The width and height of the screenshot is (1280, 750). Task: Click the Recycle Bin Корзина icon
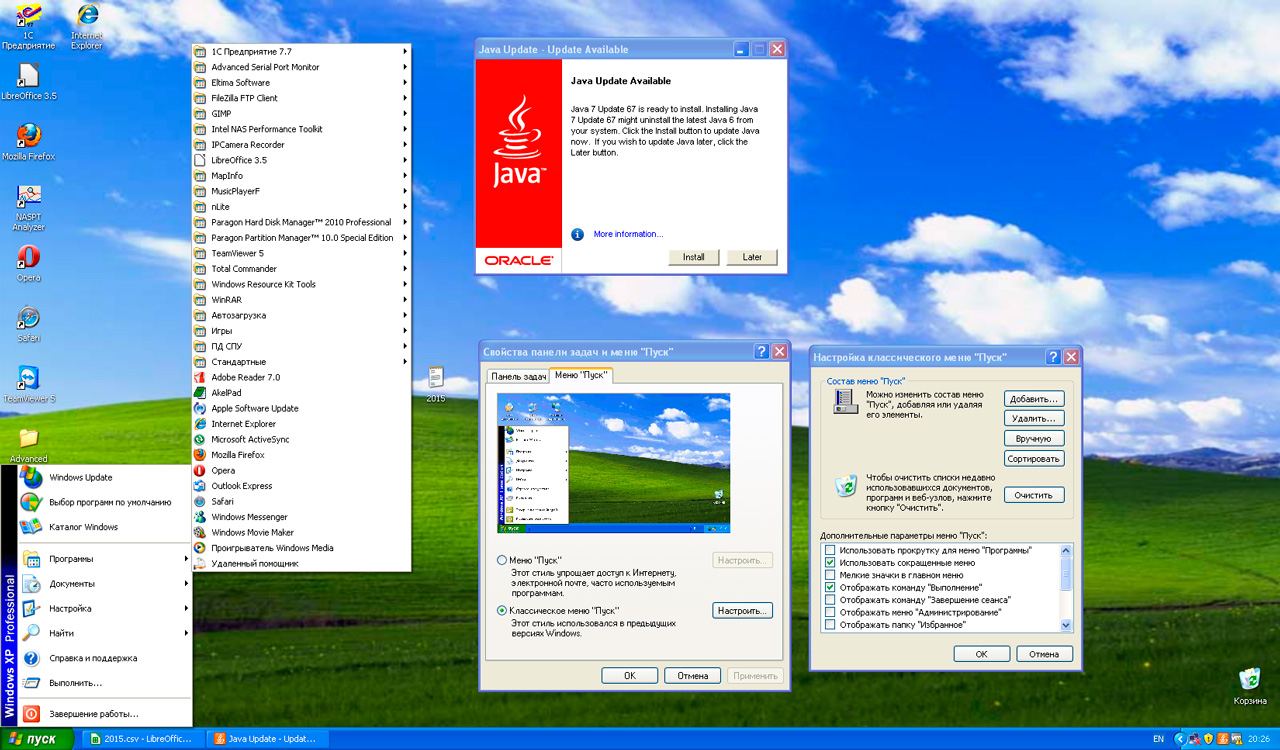pyautogui.click(x=1249, y=680)
